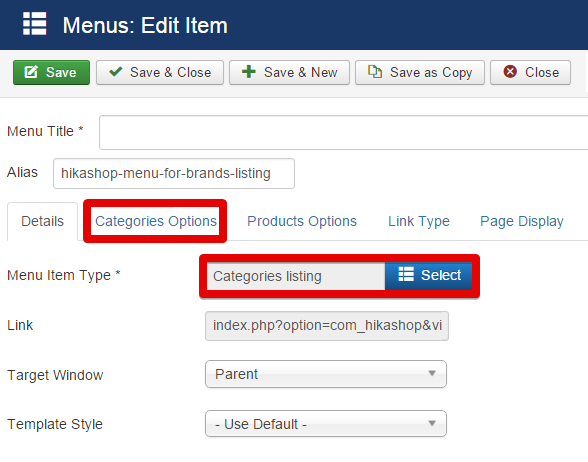This screenshot has width=588, height=462.
Task: Click into the Menu Title field
Action: (344, 132)
